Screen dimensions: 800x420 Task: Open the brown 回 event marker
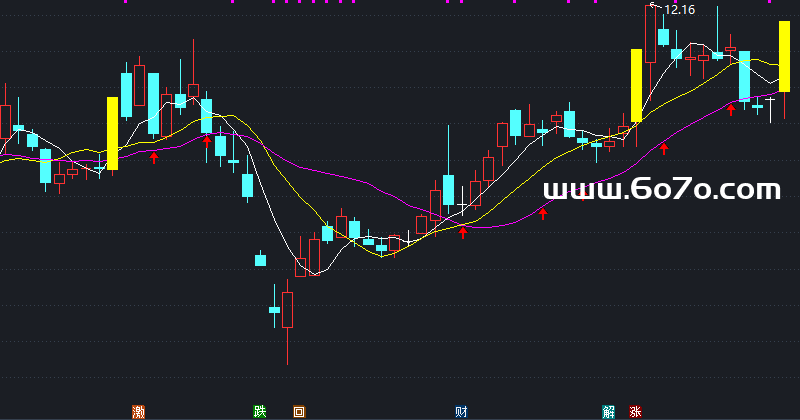coord(299,412)
